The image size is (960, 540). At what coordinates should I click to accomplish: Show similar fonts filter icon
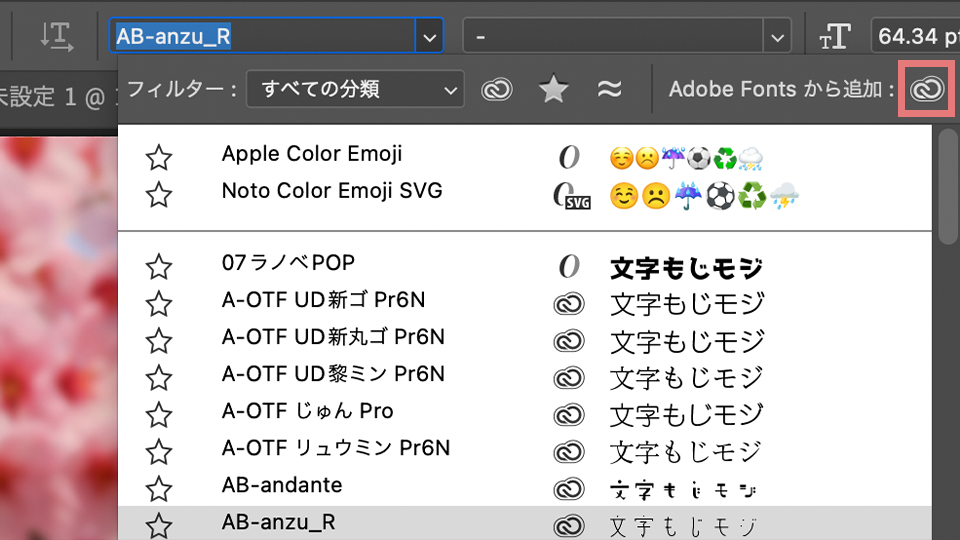609,89
